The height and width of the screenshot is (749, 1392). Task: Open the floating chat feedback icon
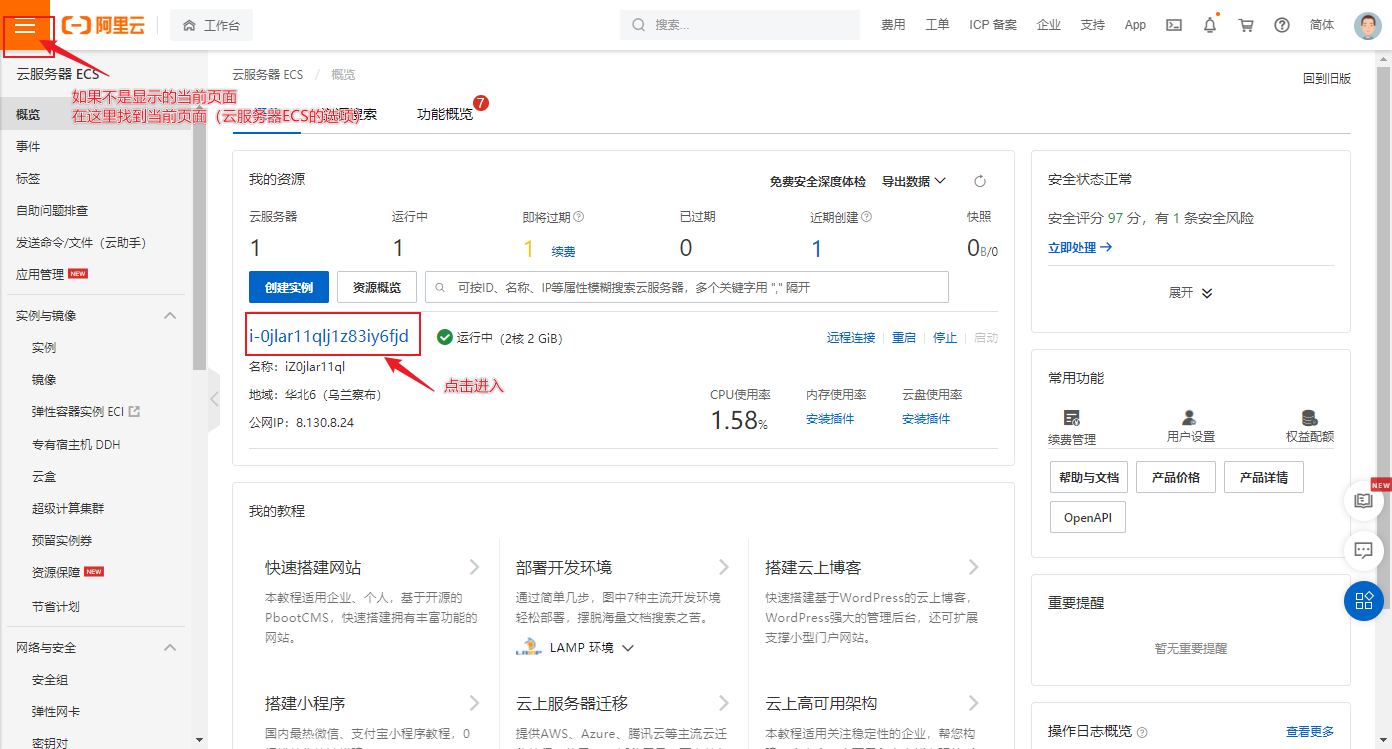point(1363,550)
